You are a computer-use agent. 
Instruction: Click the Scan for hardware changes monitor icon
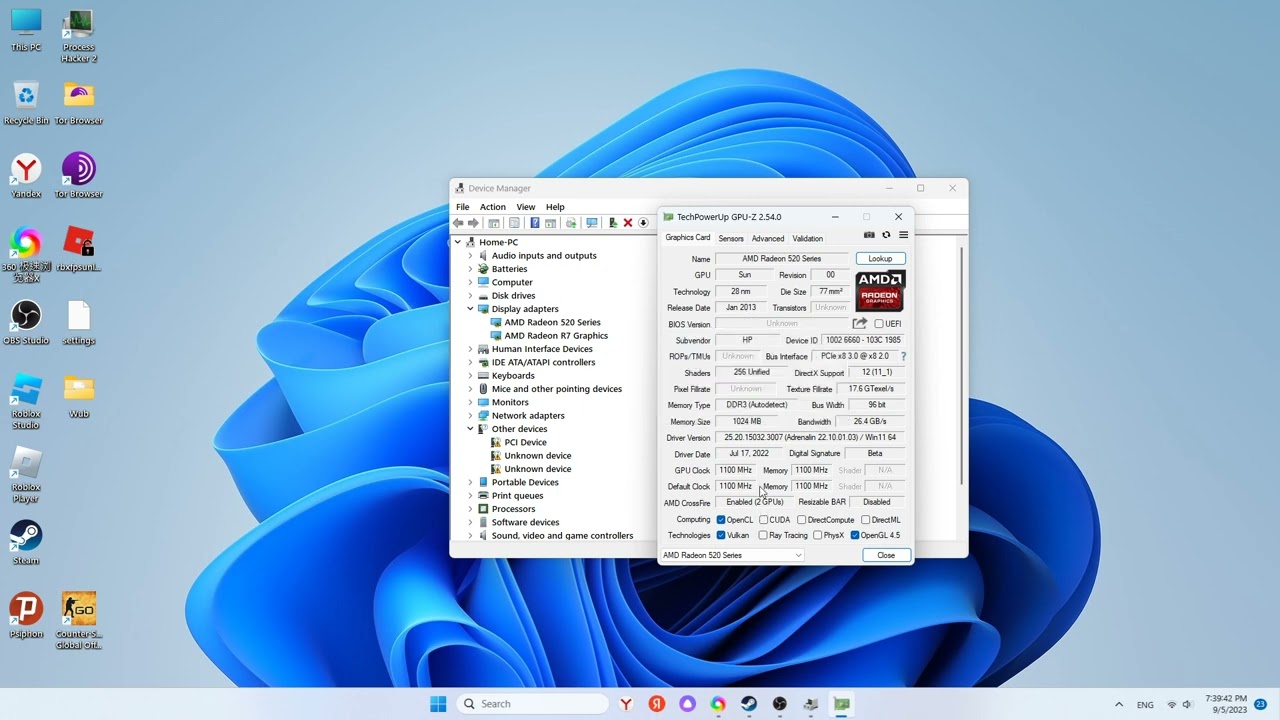coord(592,223)
